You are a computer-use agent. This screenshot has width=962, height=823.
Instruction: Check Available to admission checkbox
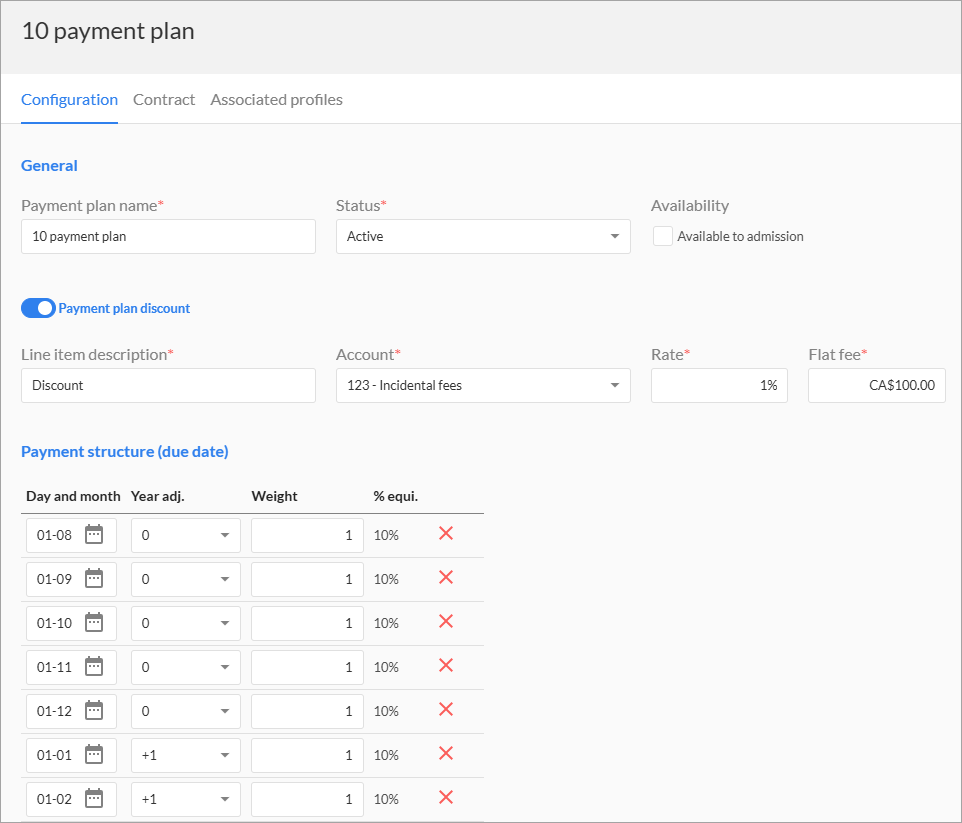click(x=663, y=236)
